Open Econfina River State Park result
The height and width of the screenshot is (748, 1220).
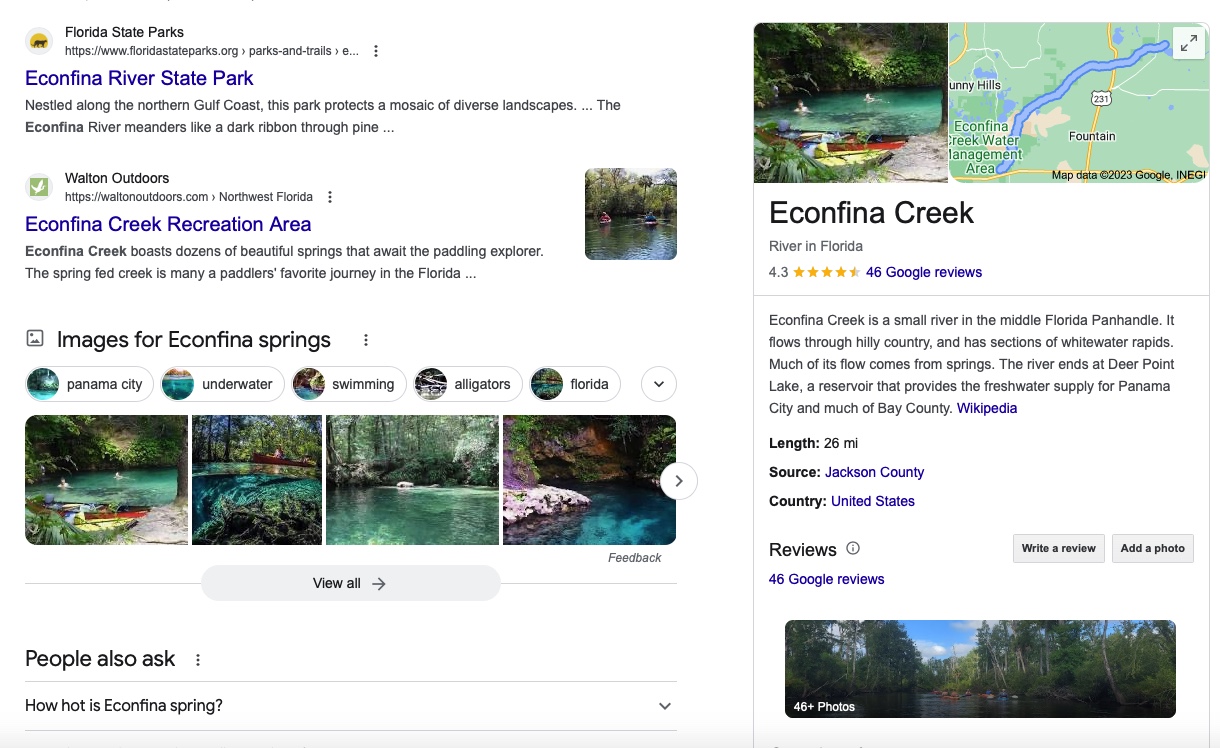coord(139,78)
